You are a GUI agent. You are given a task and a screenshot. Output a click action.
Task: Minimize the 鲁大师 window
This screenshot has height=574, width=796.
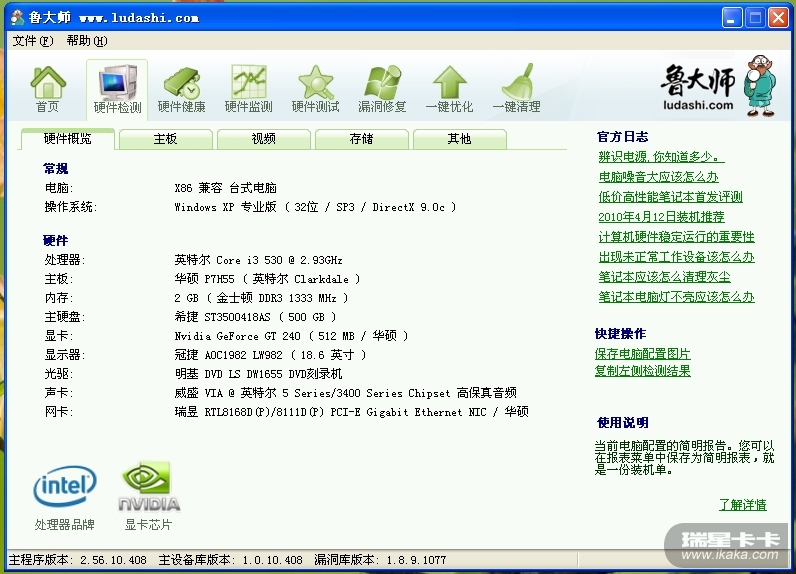pos(732,18)
